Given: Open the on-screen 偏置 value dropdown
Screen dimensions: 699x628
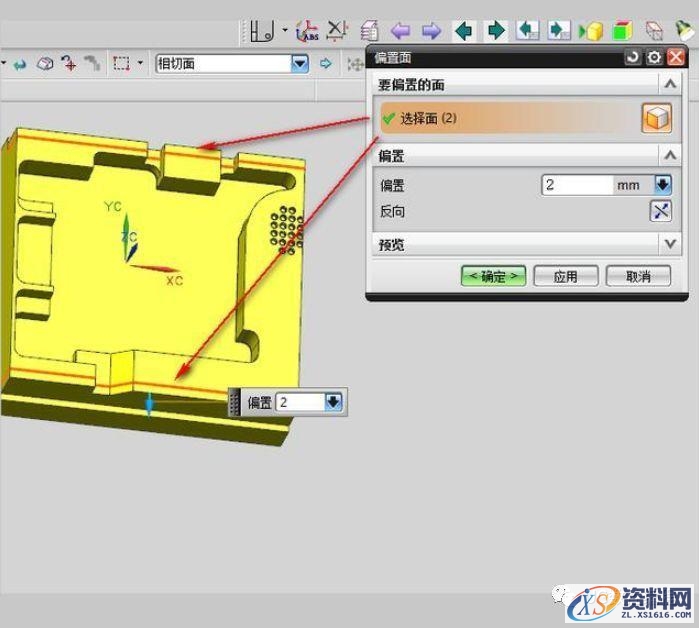Looking at the screenshot, I should coord(333,402).
